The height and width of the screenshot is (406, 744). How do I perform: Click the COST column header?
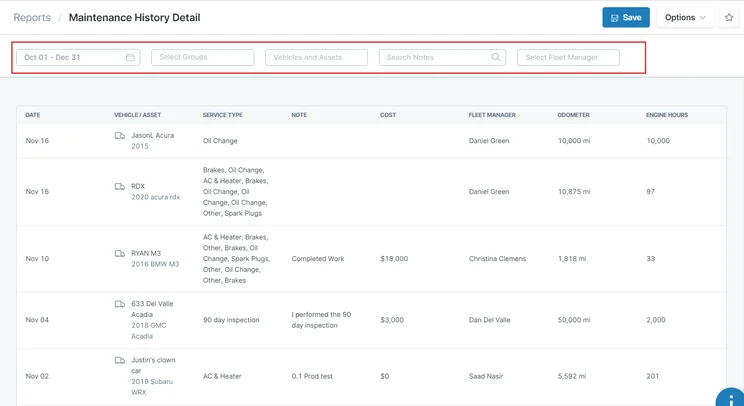(388, 115)
